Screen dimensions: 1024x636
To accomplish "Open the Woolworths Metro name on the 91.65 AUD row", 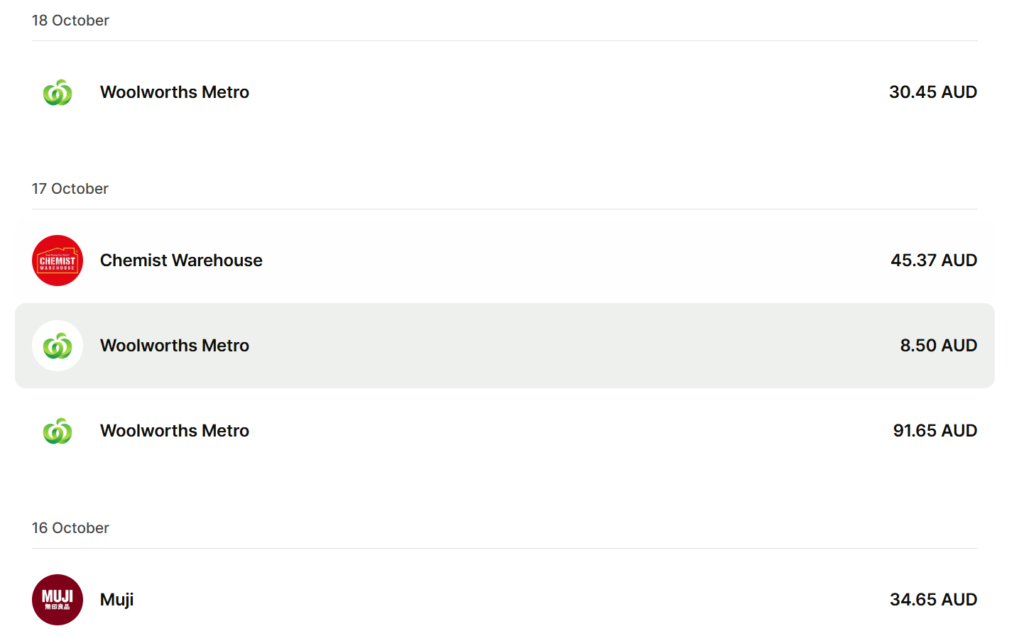I will 174,431.
